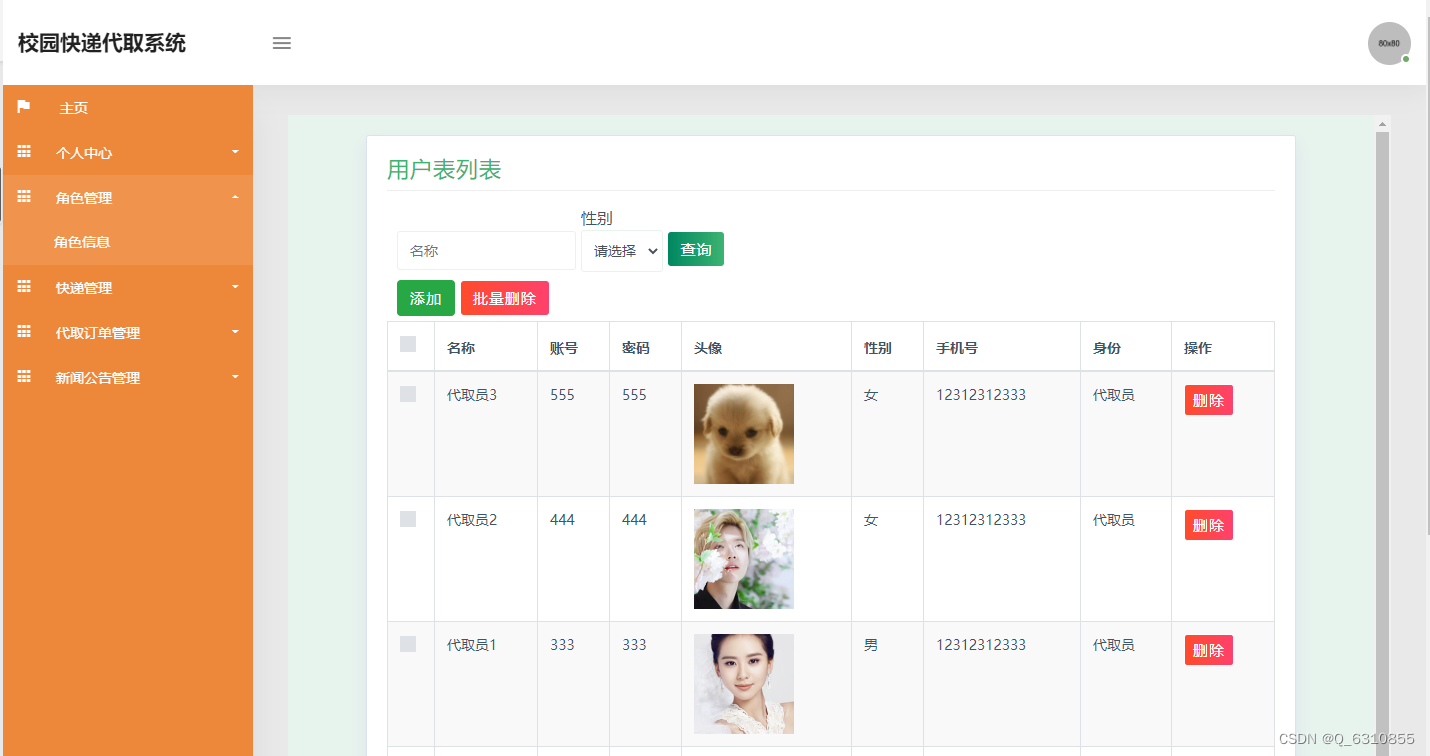Viewport: 1430px width, 756px height.
Task: Check the checkbox for 代取员2 row
Action: [x=408, y=519]
